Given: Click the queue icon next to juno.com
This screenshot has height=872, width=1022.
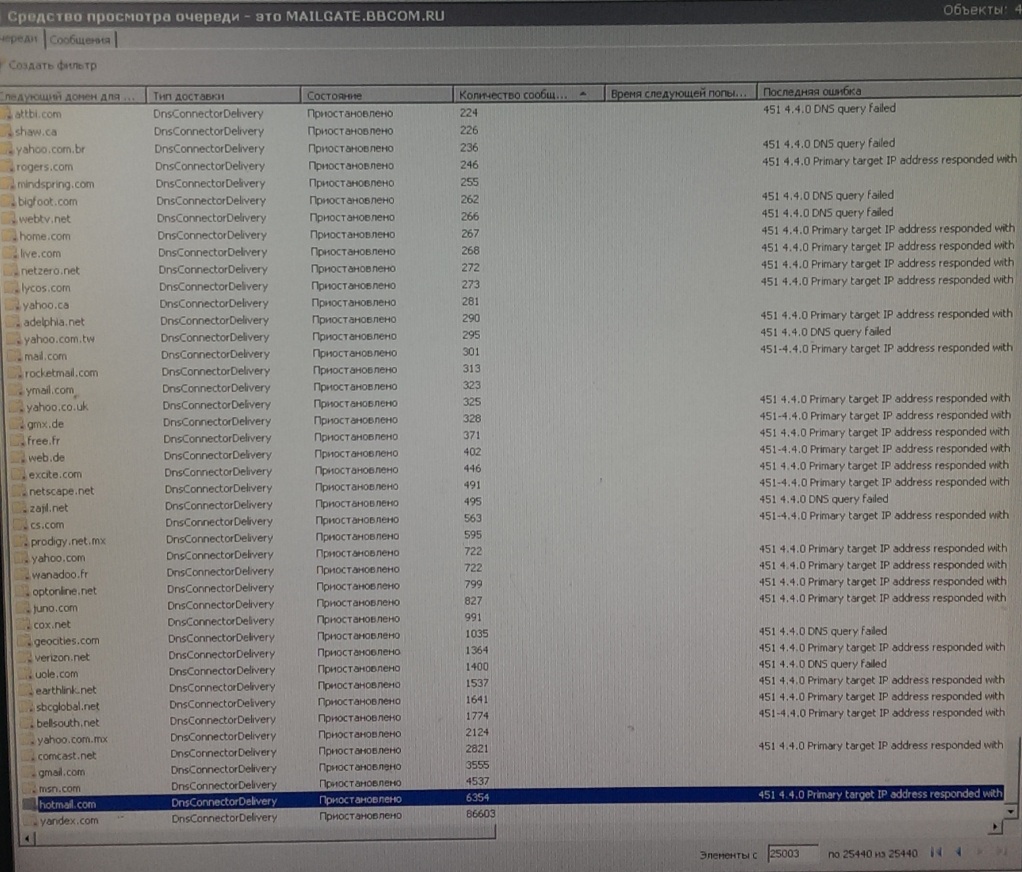Looking at the screenshot, I should [x=24, y=607].
